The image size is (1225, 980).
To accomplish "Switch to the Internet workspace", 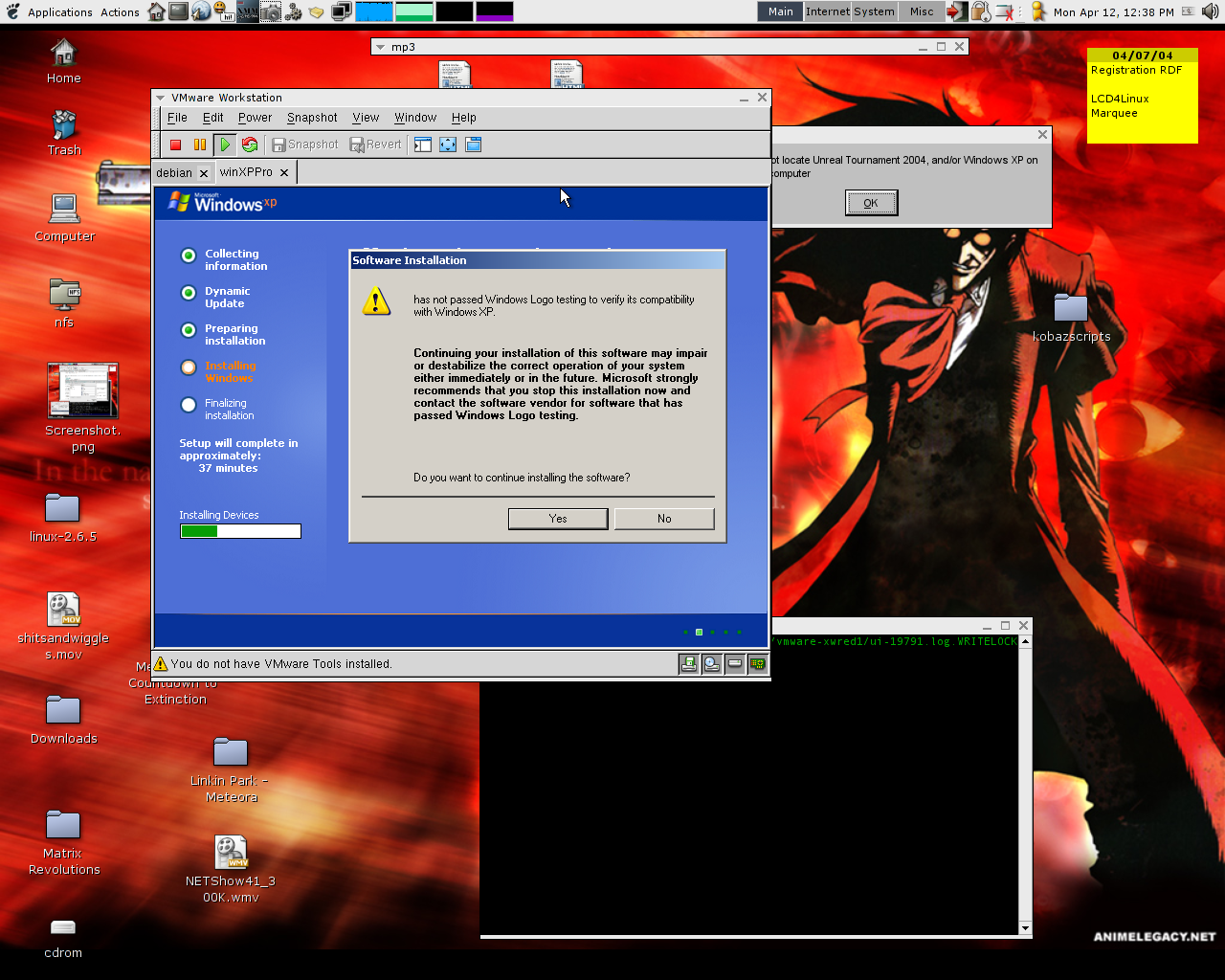I will pyautogui.click(x=828, y=11).
